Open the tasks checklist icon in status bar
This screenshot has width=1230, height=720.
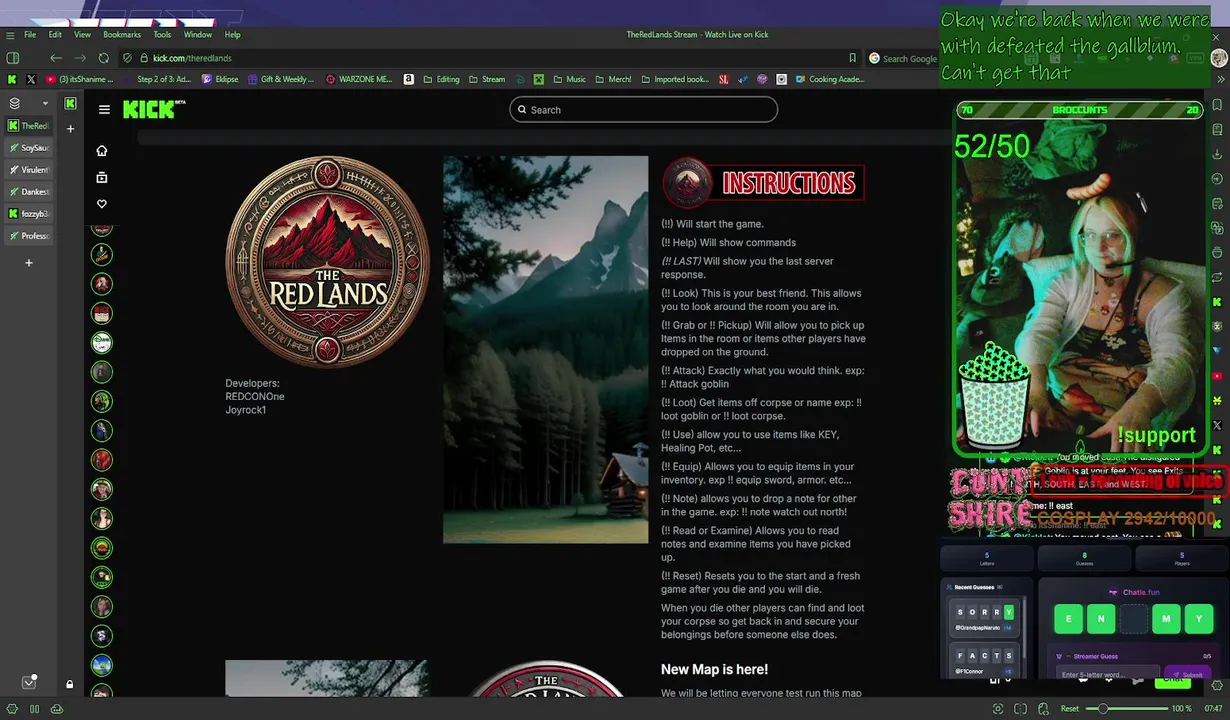tap(29, 682)
